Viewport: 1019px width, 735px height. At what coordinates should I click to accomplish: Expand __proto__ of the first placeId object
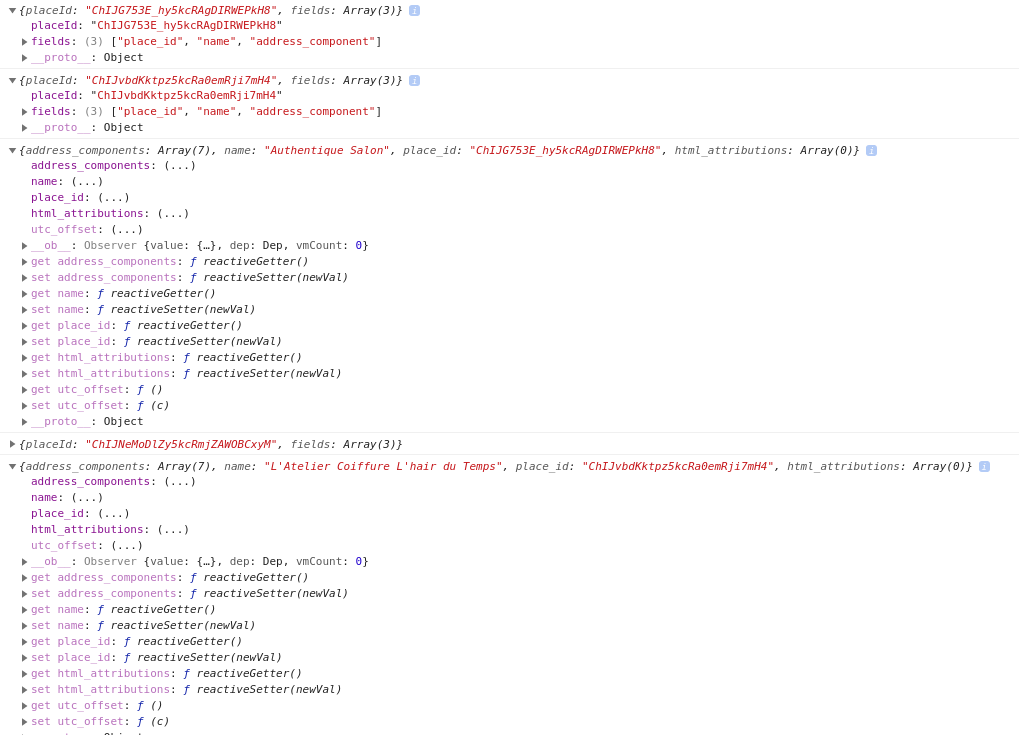pyautogui.click(x=24, y=57)
